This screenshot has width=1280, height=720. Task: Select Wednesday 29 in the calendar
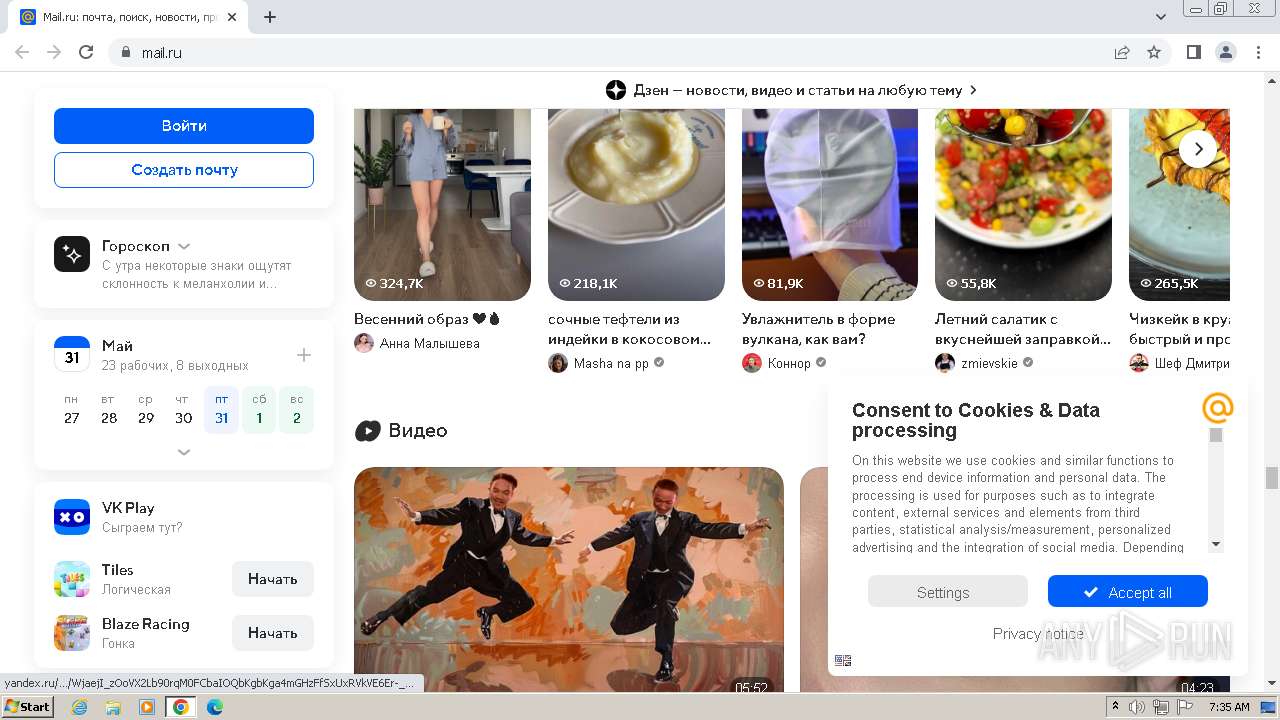click(x=146, y=410)
